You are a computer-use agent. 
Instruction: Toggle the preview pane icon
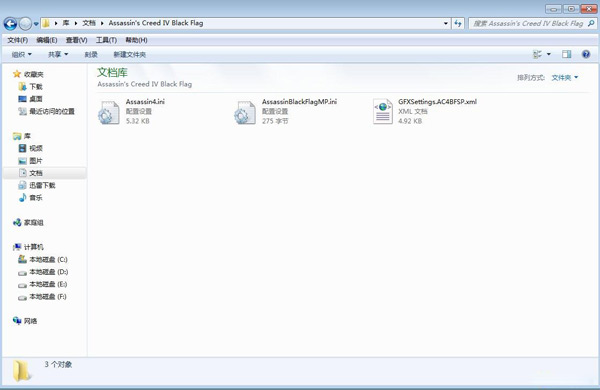coord(567,54)
